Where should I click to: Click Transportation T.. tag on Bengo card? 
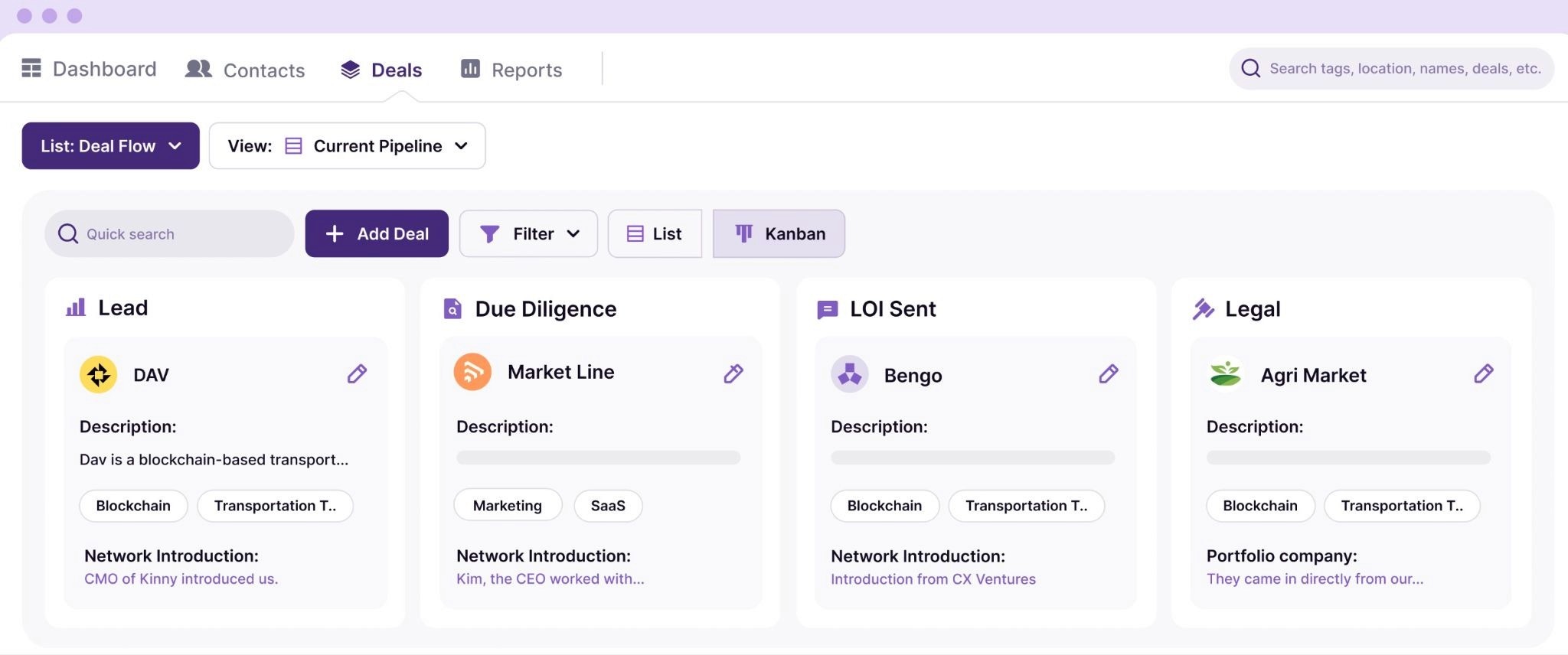[1026, 506]
